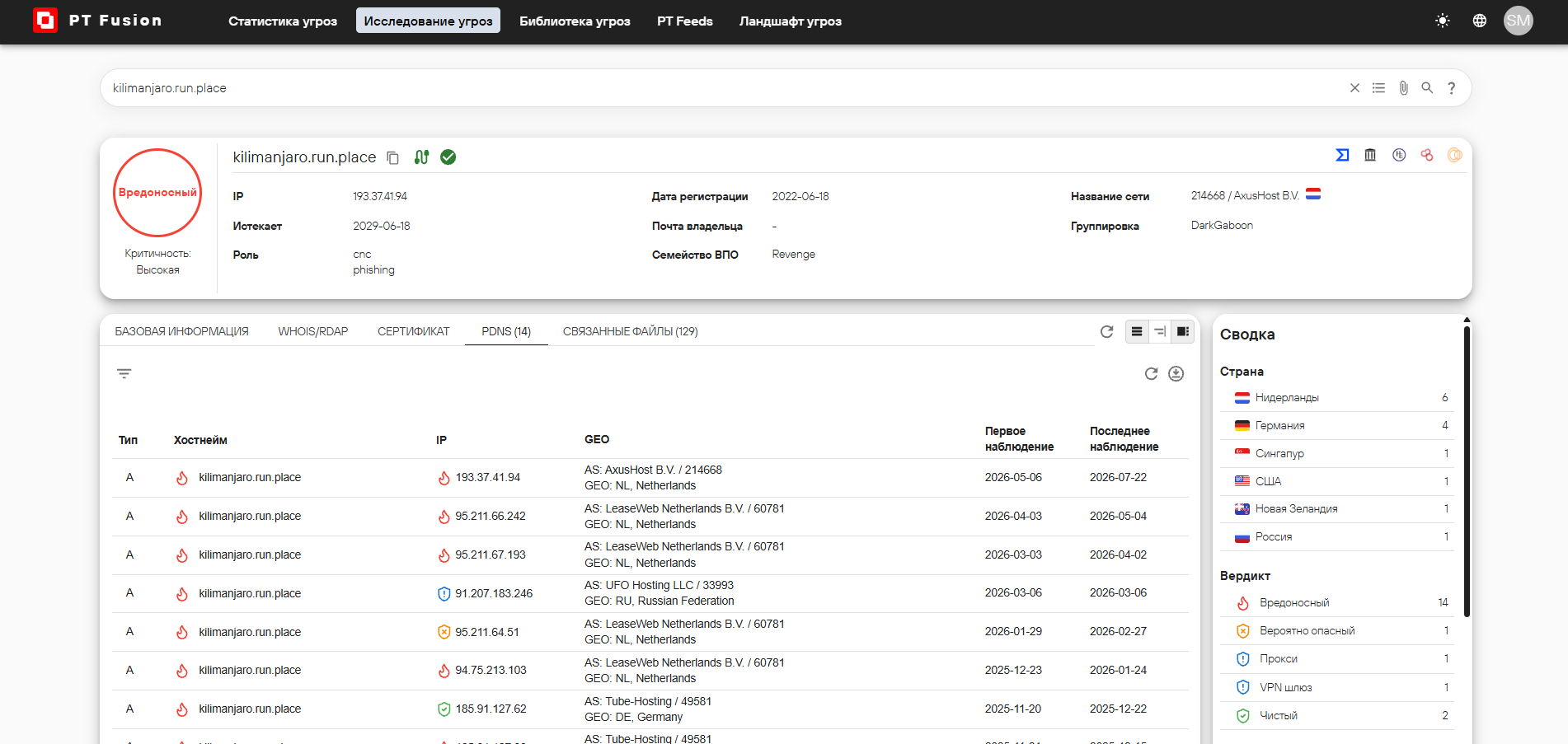Click into the search field containing kilimanjaro.run.place
Image resolution: width=1568 pixels, height=744 pixels.
(725, 88)
